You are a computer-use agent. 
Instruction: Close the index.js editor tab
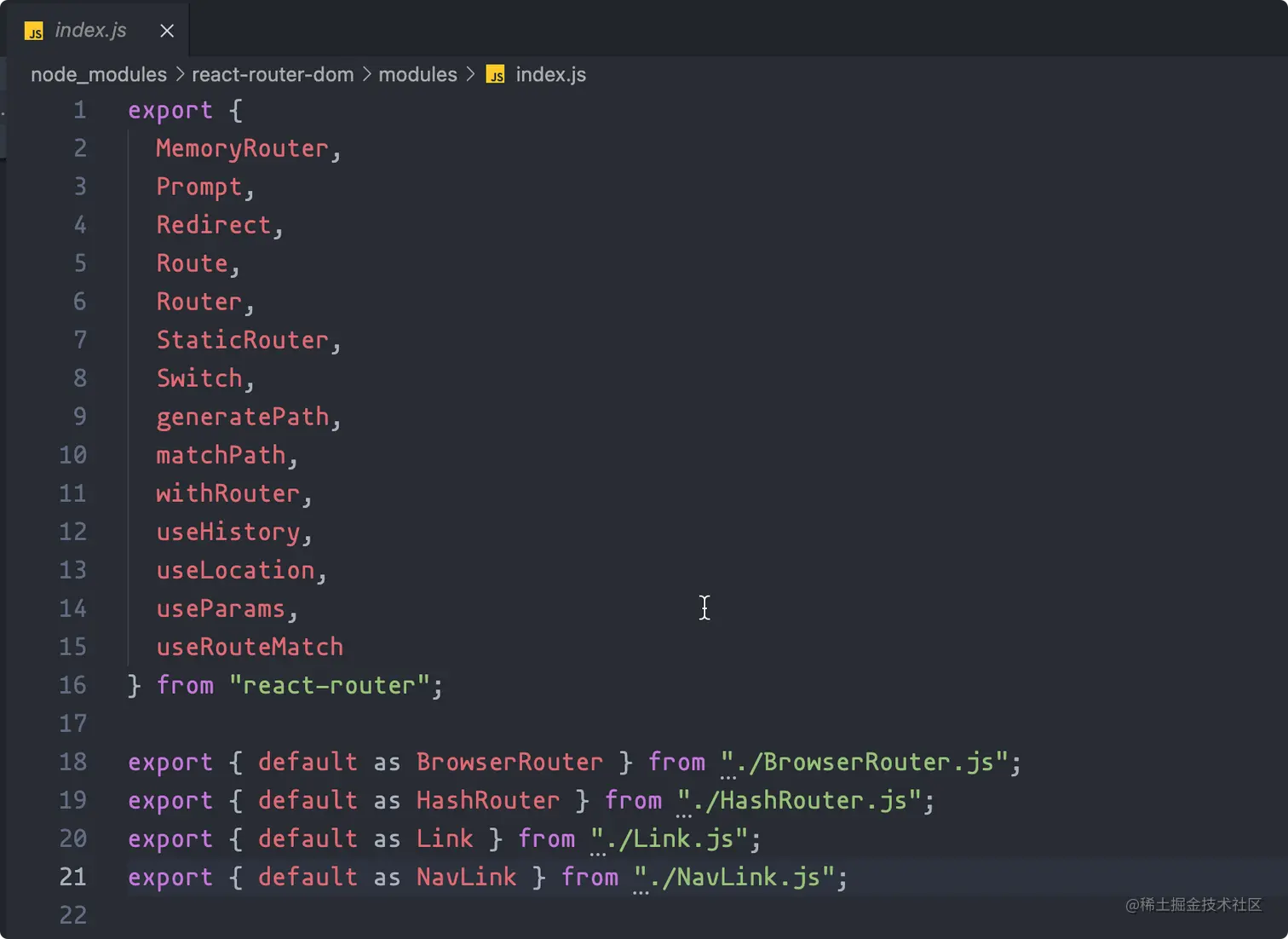click(166, 30)
